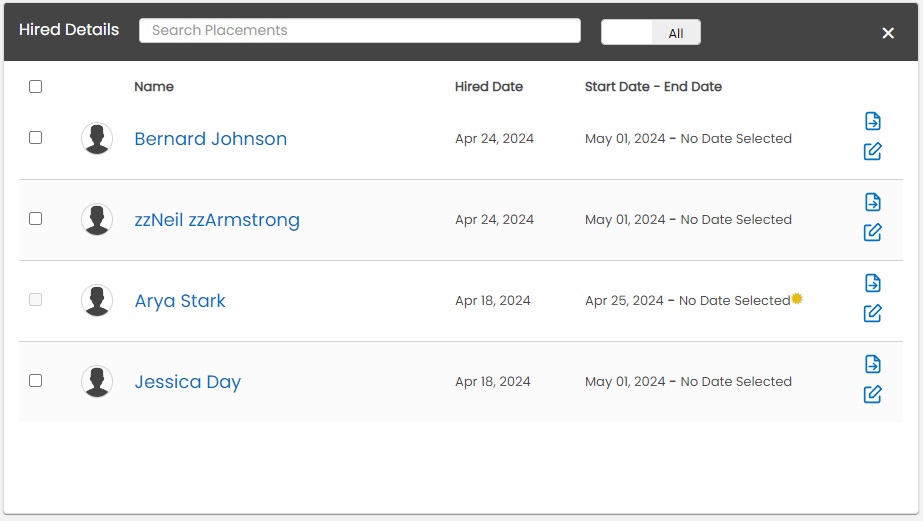923x521 pixels.
Task: Switch the filter toggle to All
Action: point(676,33)
